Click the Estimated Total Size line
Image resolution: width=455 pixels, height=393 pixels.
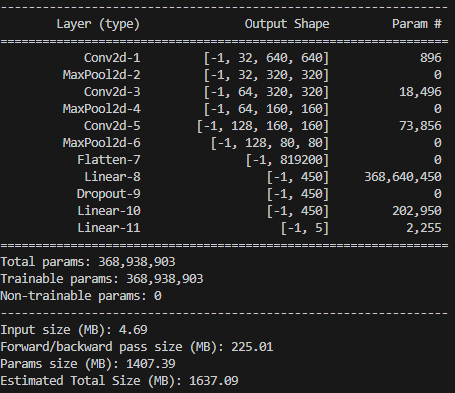120,381
